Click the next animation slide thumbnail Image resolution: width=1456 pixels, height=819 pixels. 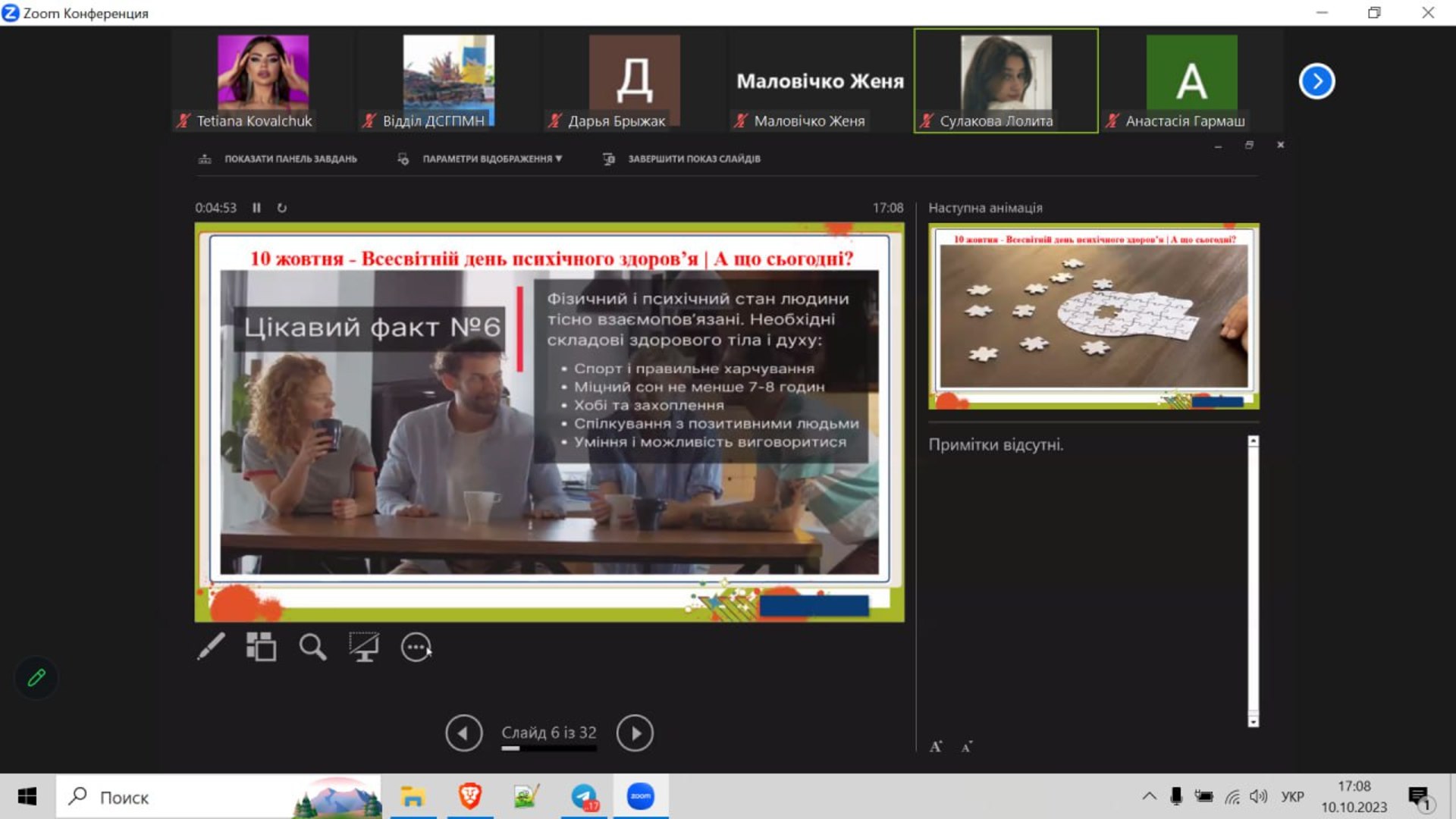click(x=1094, y=316)
